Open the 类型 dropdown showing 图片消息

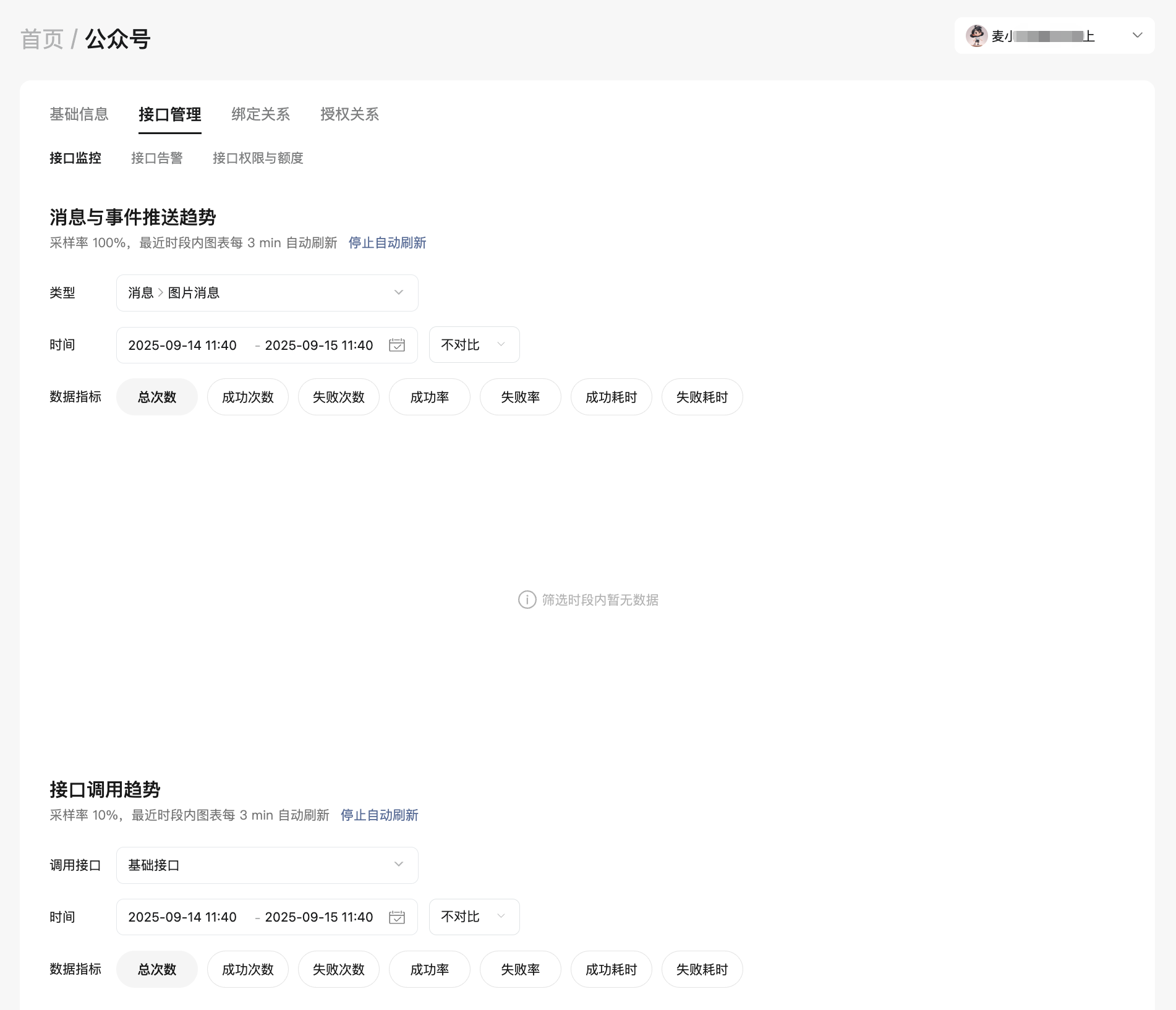coord(267,293)
